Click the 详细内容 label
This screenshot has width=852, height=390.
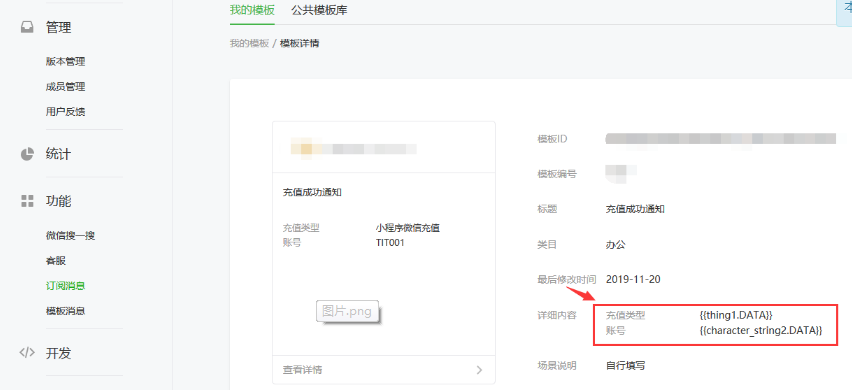[x=557, y=315]
